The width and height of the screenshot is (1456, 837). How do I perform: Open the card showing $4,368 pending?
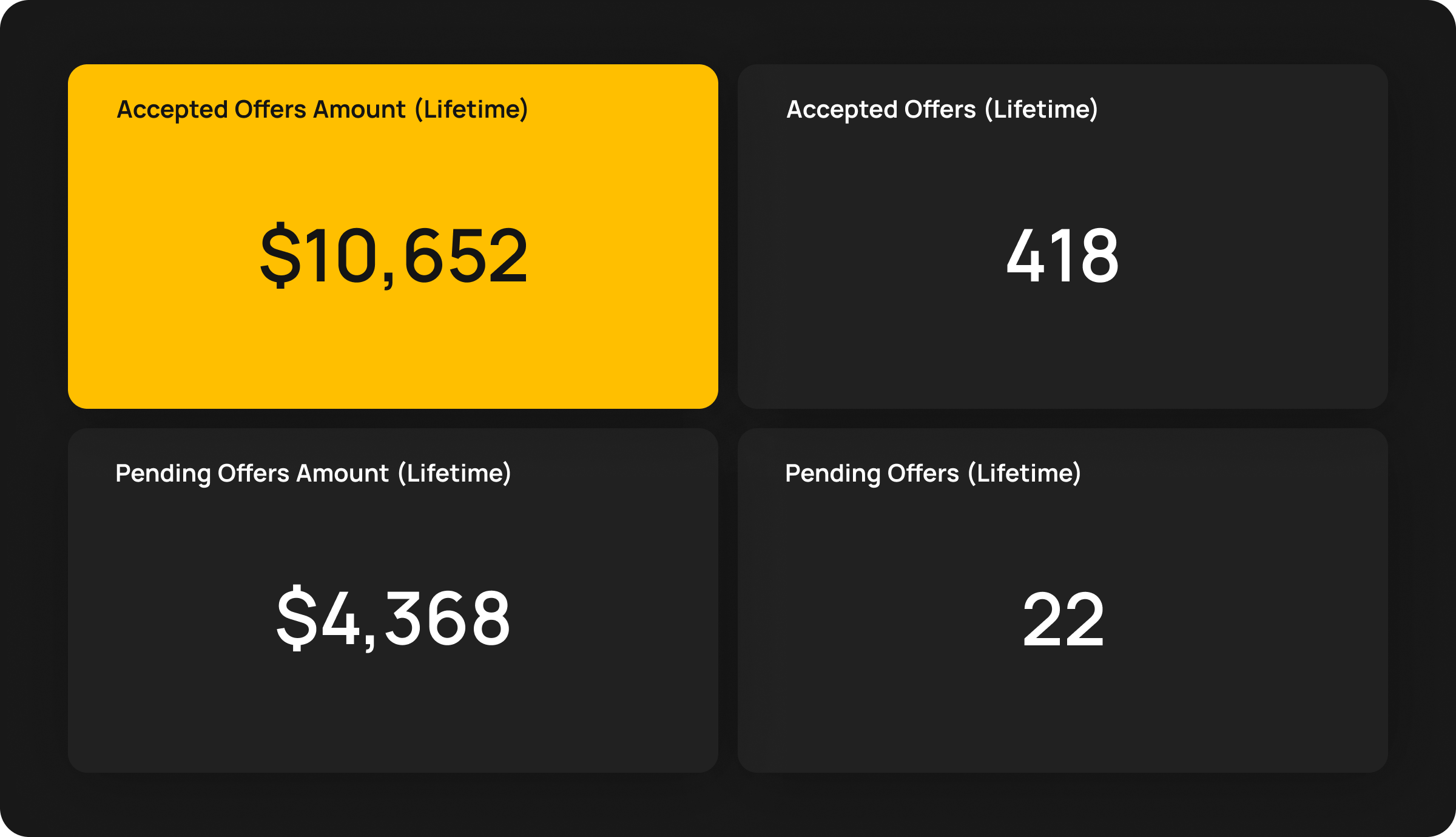click(393, 716)
